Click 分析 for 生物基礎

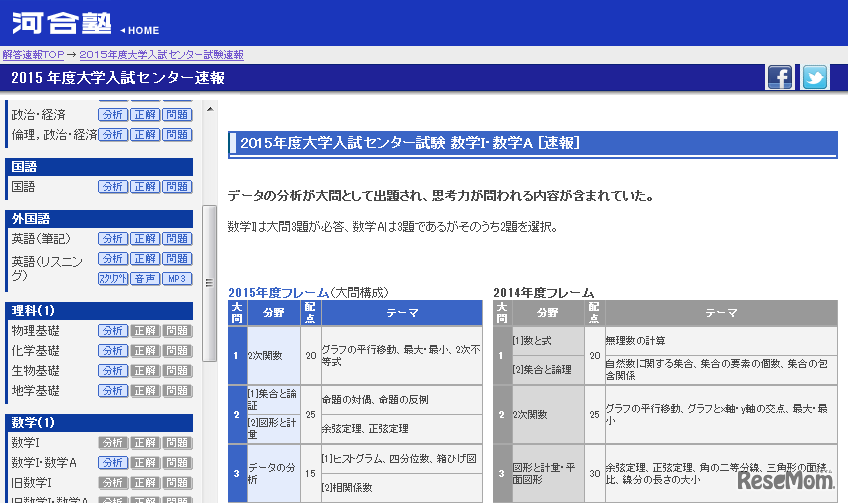(x=112, y=371)
